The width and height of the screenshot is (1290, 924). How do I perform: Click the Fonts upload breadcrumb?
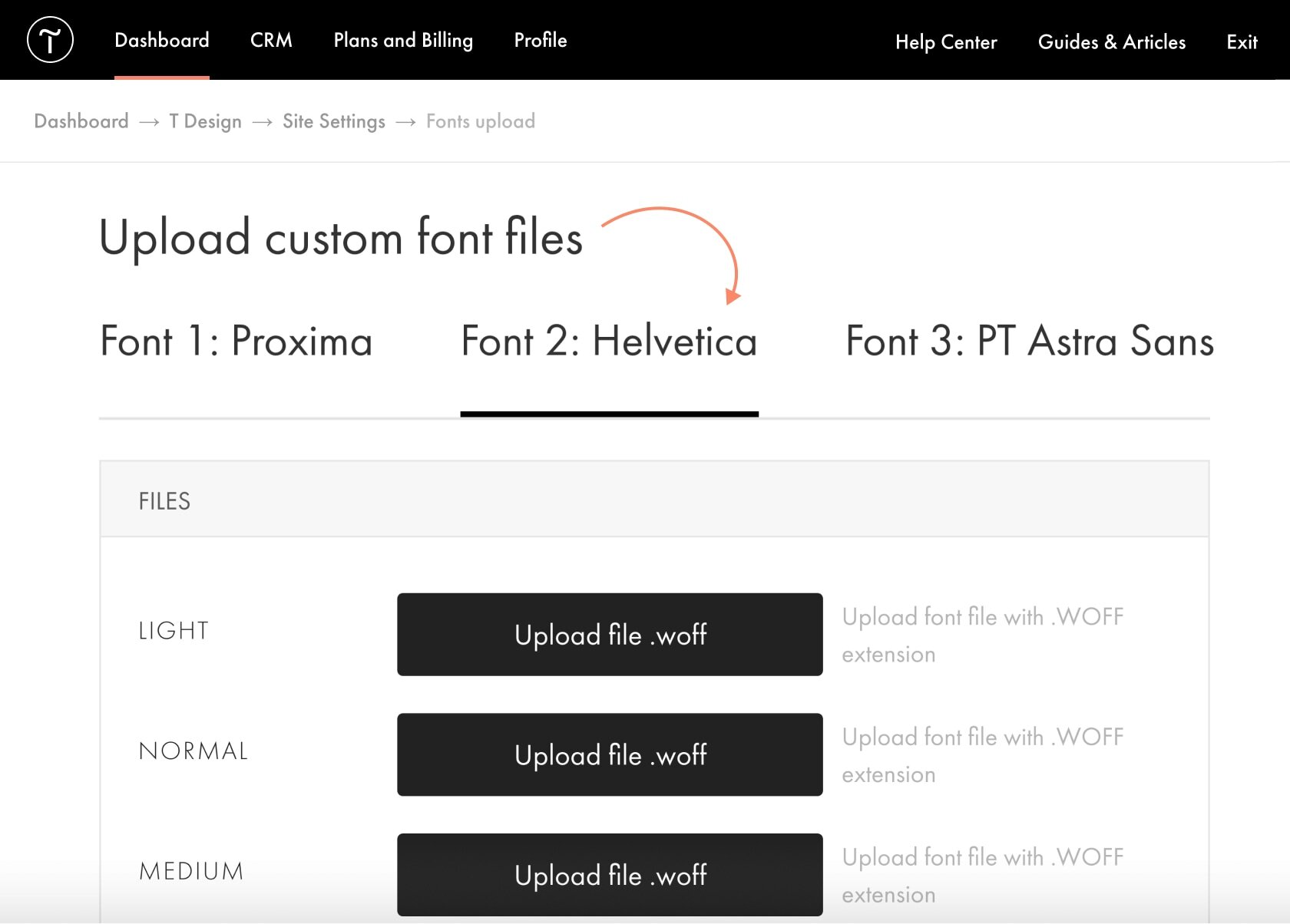coord(481,121)
